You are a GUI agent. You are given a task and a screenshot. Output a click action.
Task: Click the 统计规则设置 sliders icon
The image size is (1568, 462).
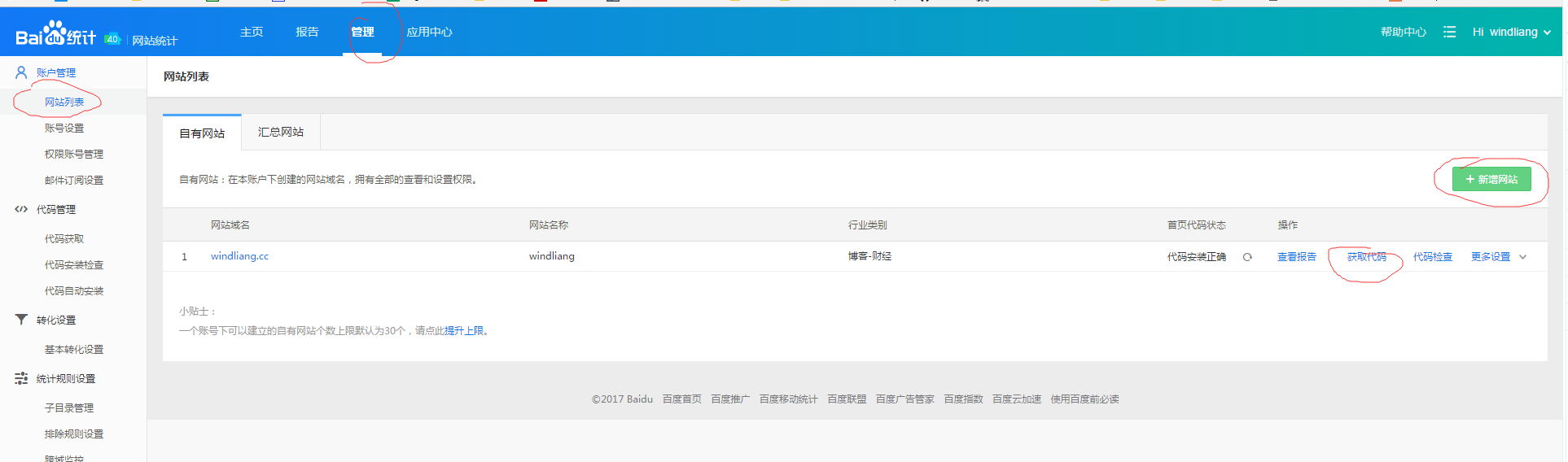(x=21, y=378)
